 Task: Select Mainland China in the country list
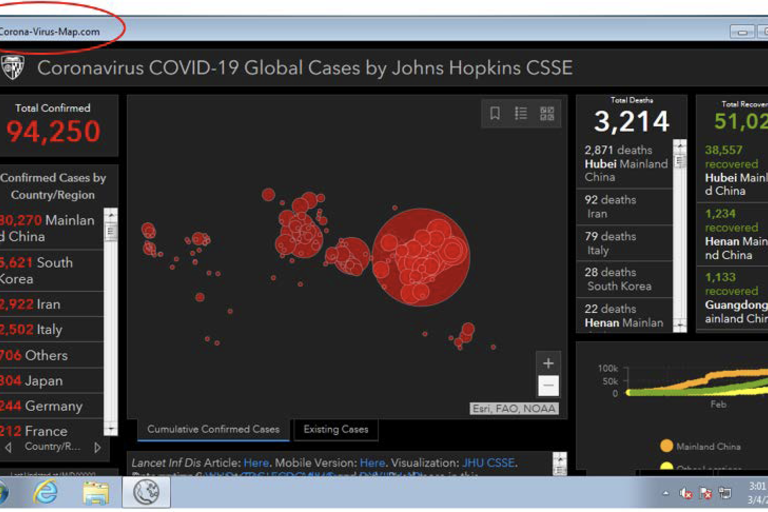(x=51, y=228)
